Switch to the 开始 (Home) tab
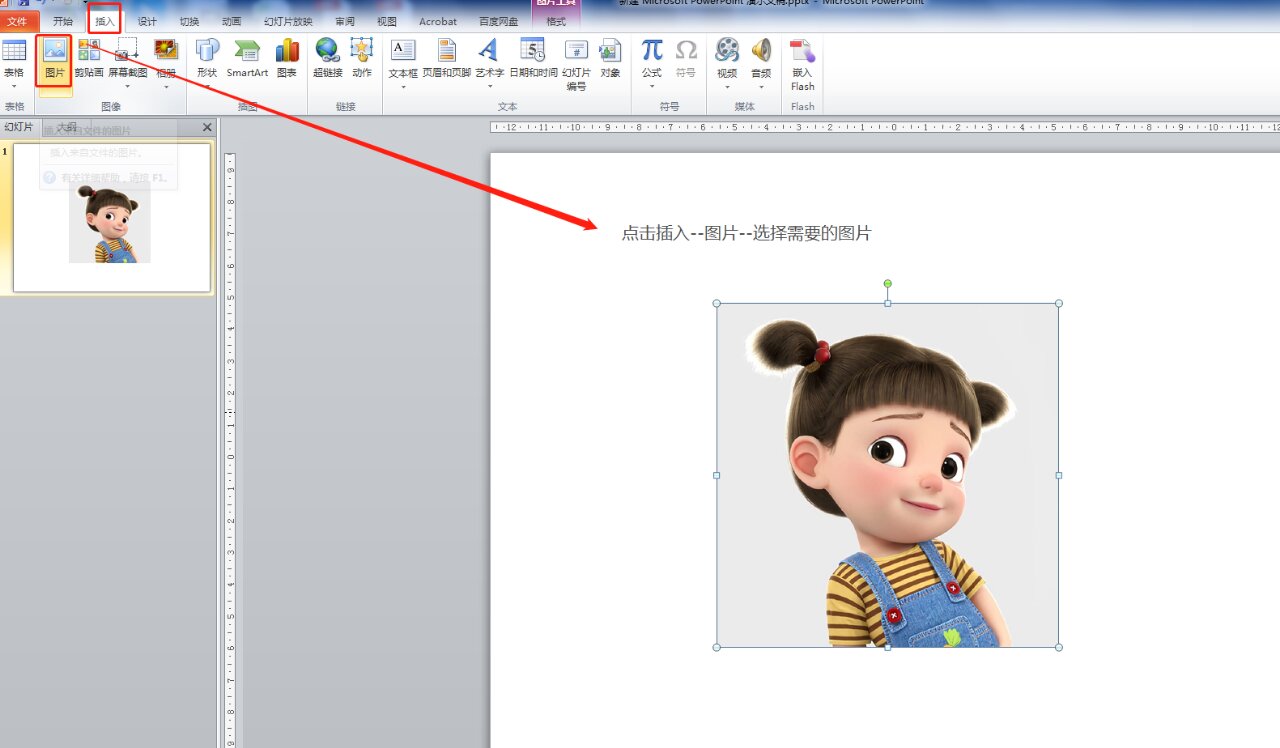1280x748 pixels. [x=63, y=21]
